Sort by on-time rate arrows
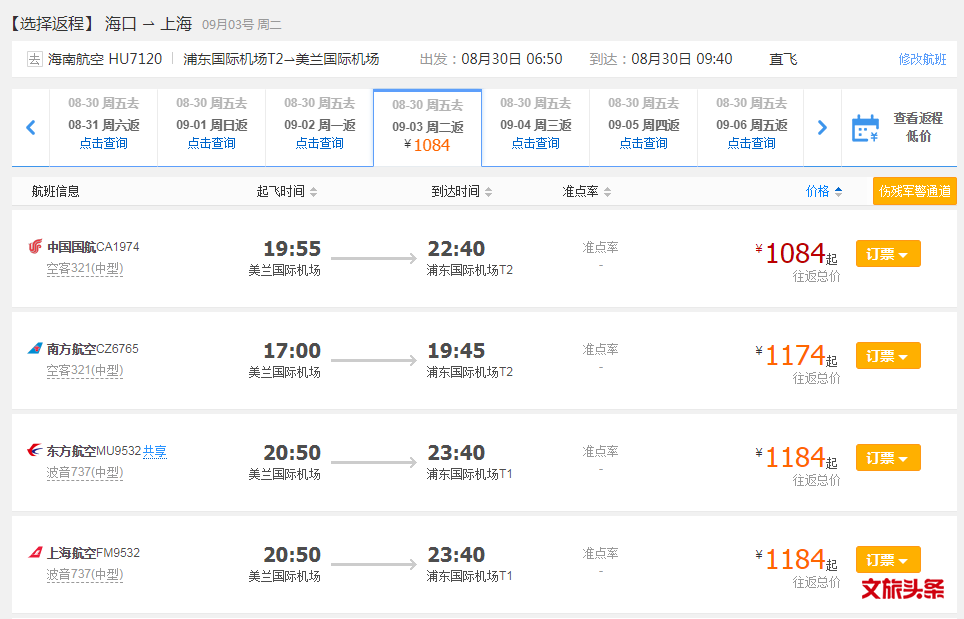This screenshot has width=964, height=619. (607, 192)
